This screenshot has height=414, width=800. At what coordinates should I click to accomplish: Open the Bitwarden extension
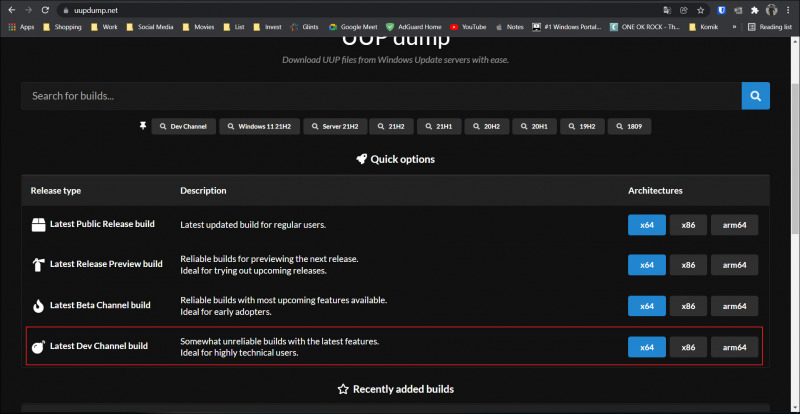click(721, 10)
